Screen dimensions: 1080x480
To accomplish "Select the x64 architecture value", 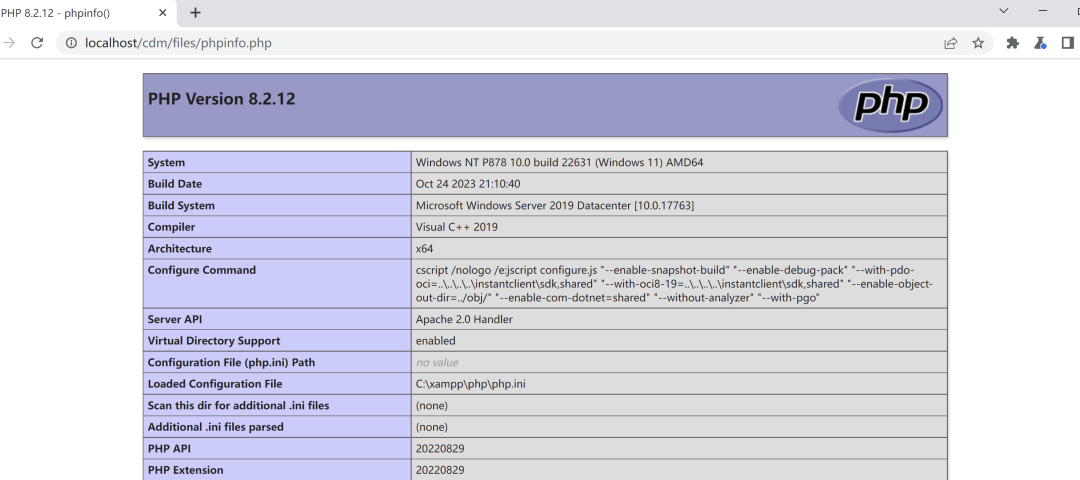I will pyautogui.click(x=425, y=249).
